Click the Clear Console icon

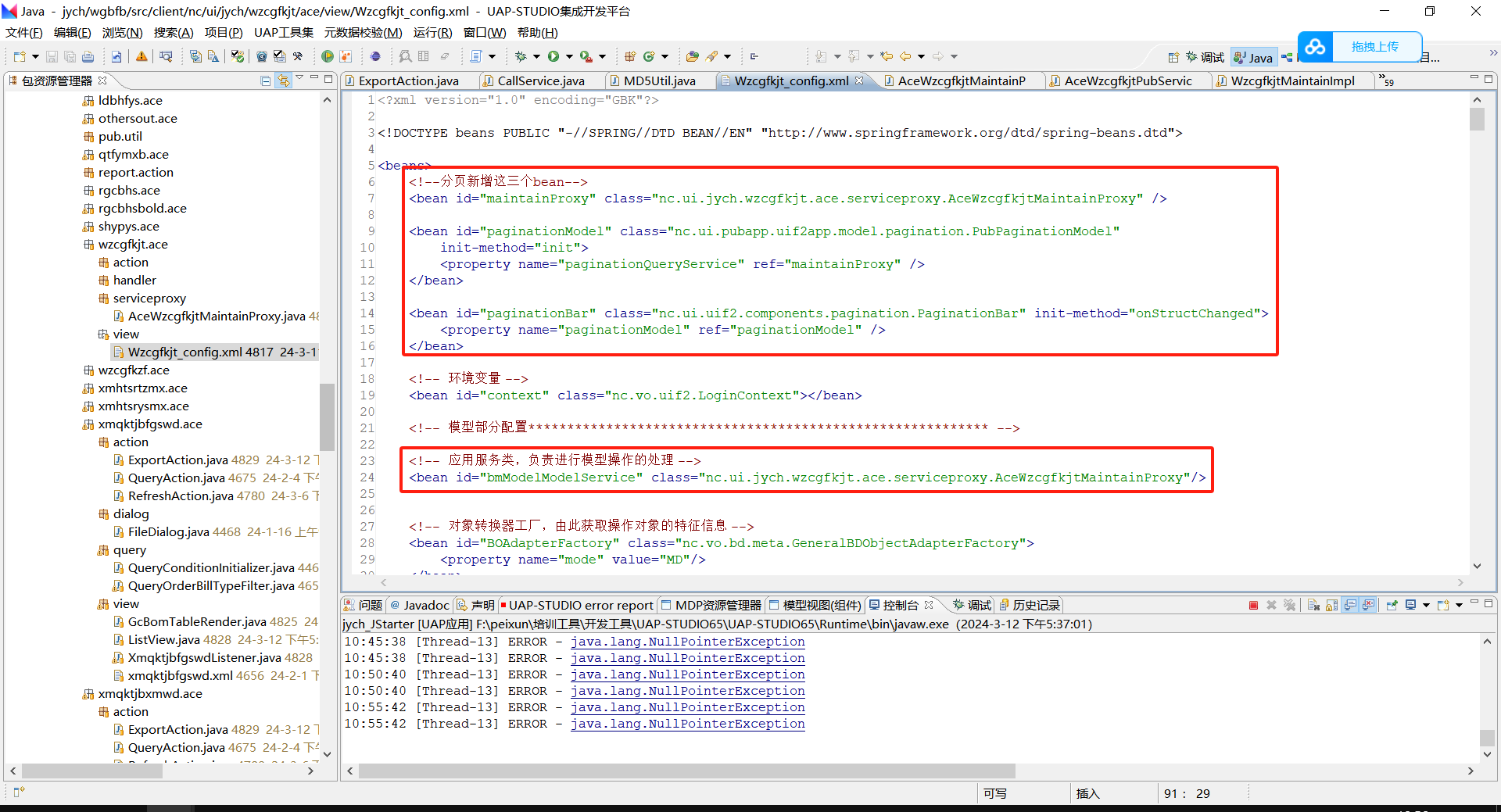pyautogui.click(x=1313, y=605)
